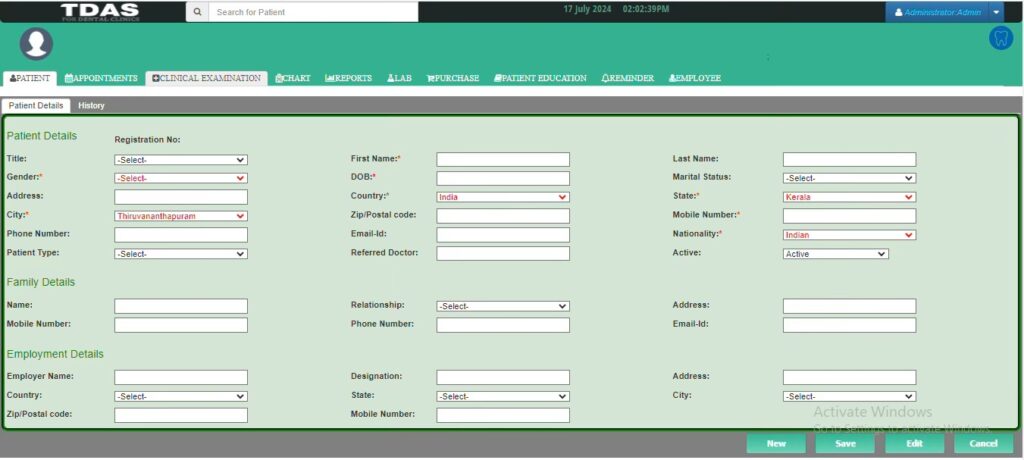The image size is (1024, 460).
Task: Open the Purchase menu tab
Action: (x=452, y=78)
